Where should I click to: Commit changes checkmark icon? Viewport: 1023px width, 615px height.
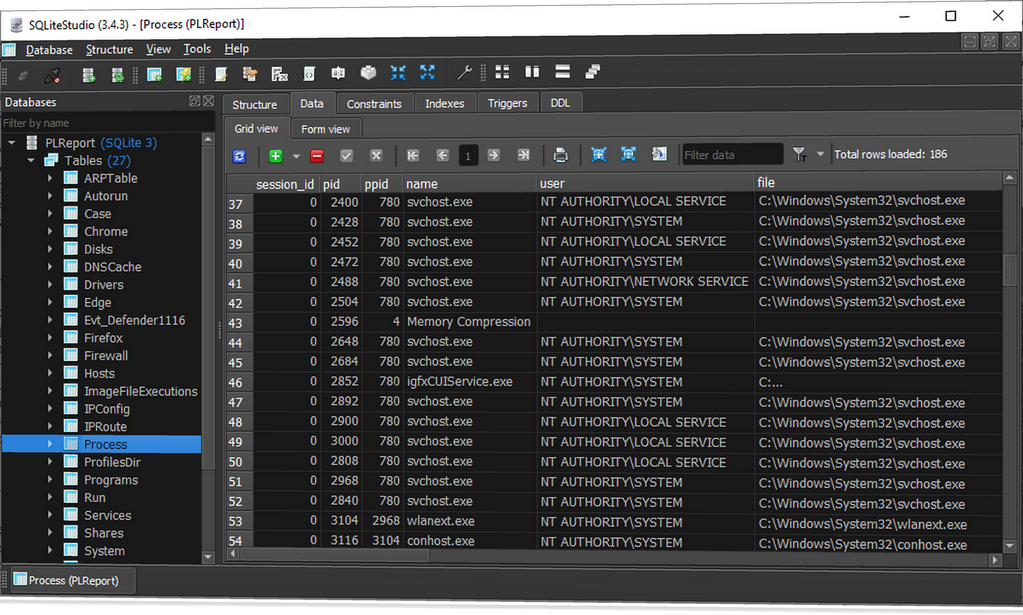(x=346, y=156)
